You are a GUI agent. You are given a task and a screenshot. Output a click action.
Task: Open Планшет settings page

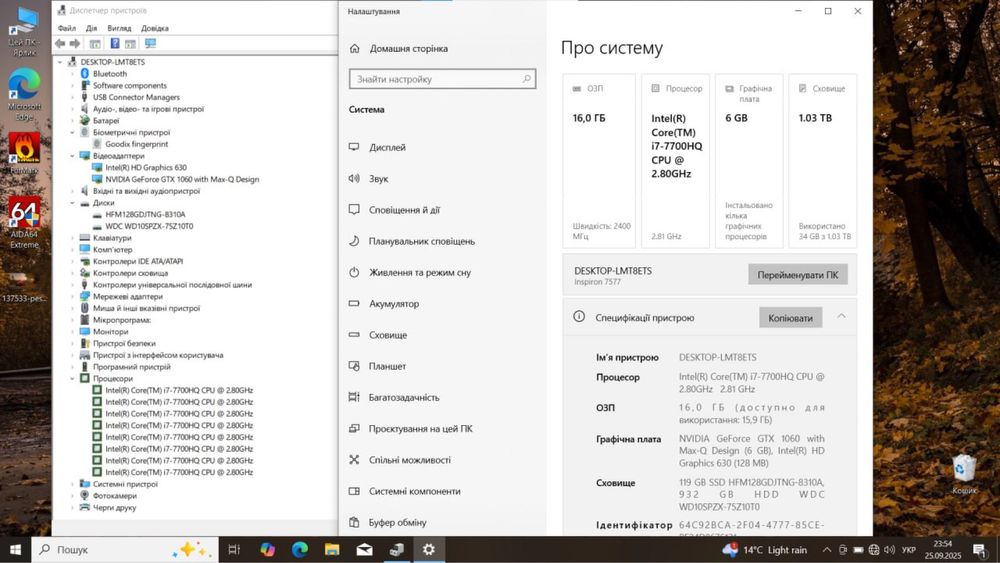(x=387, y=366)
